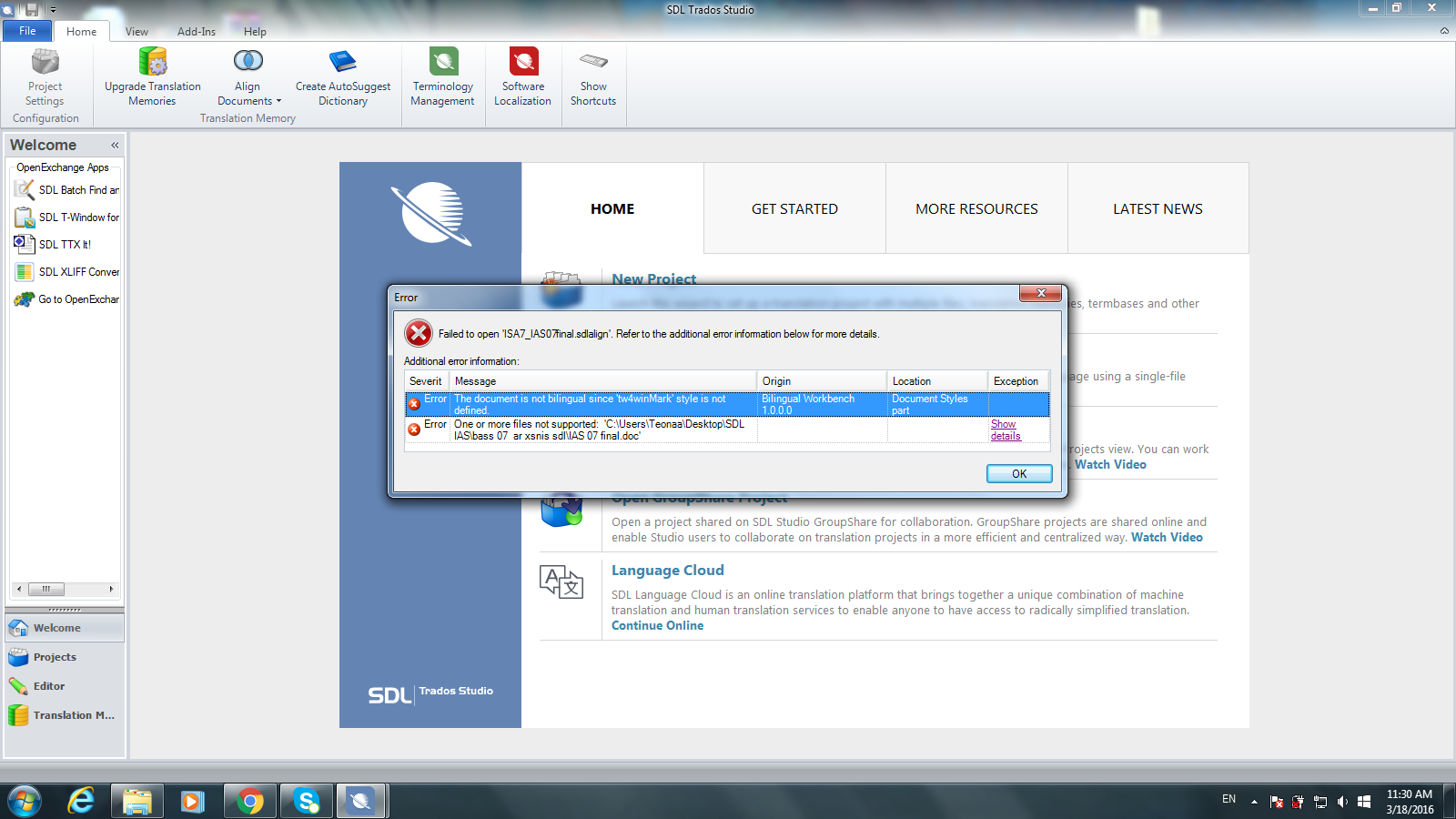The width and height of the screenshot is (1456, 819).
Task: Click the Language Cloud icon
Action: [561, 581]
